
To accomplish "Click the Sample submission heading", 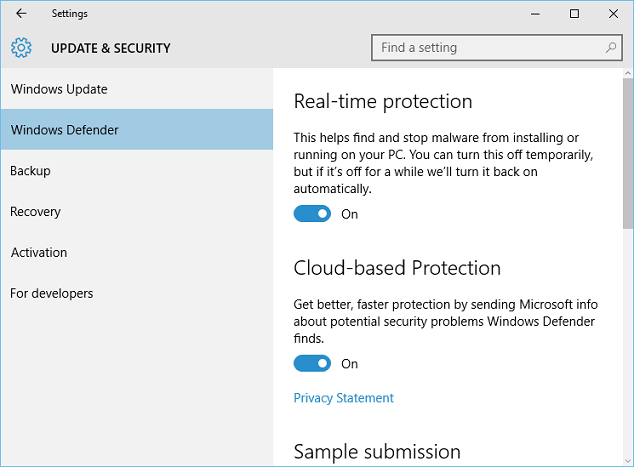I will click(377, 452).
